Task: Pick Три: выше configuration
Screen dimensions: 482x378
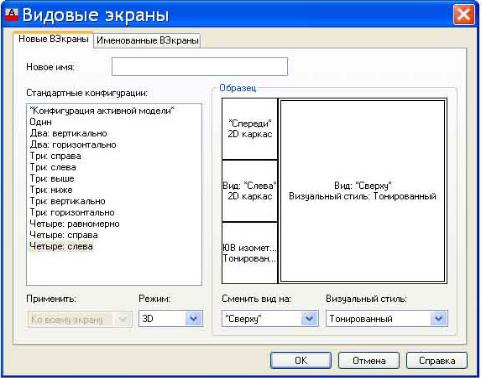Action: 52,179
